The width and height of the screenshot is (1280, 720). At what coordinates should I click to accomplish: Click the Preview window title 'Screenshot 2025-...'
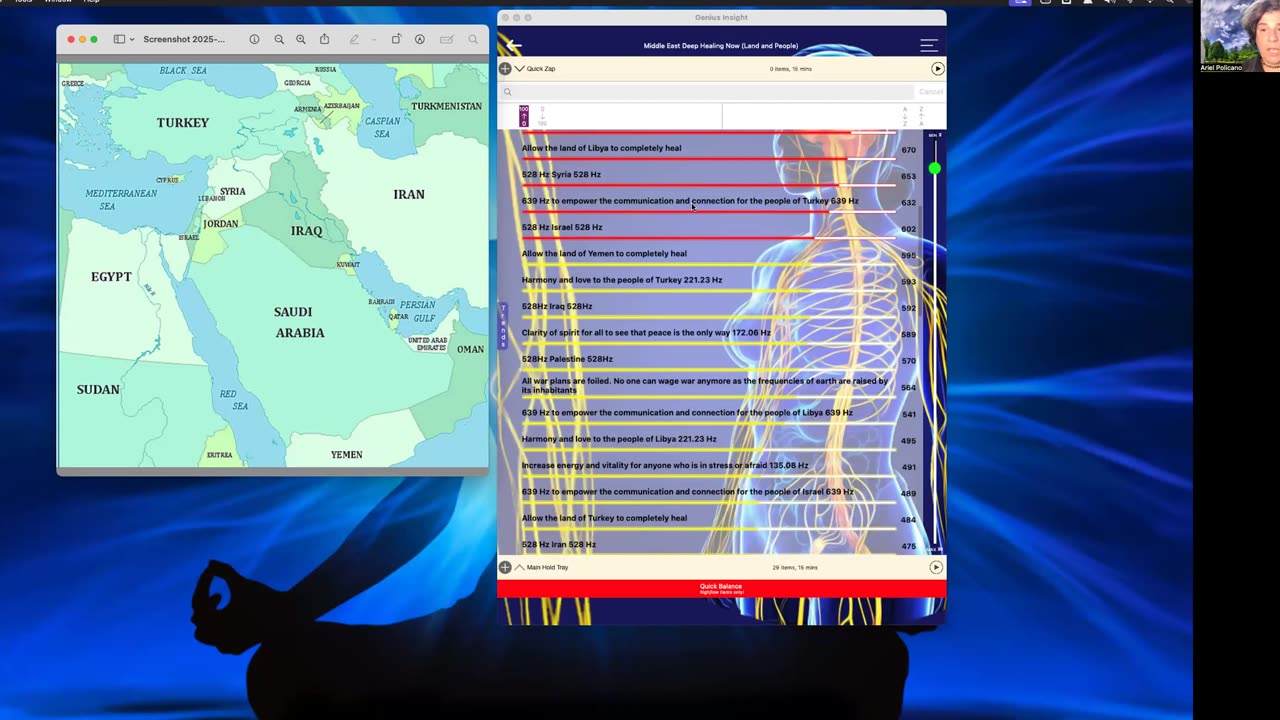tap(184, 39)
